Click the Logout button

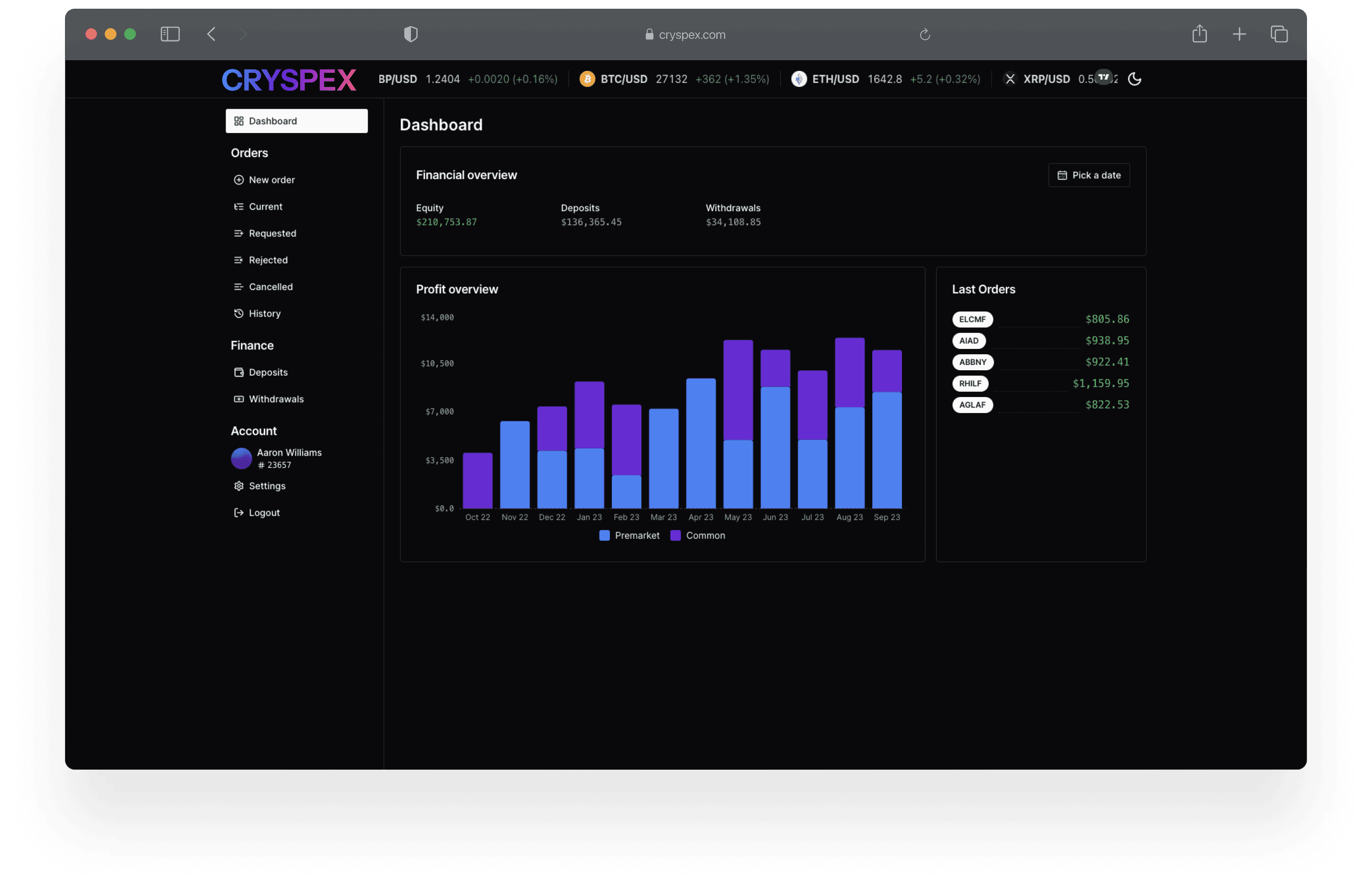pos(264,512)
